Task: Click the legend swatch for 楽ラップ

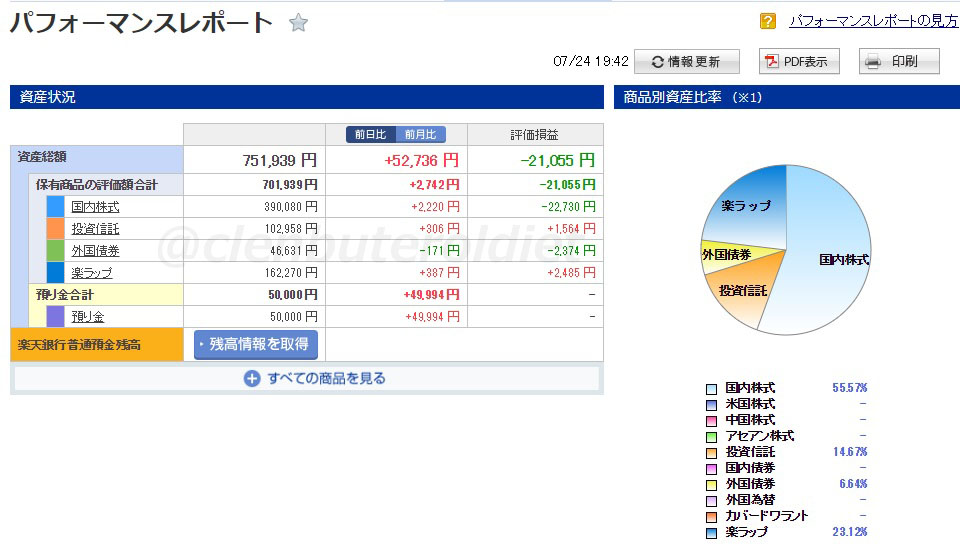Action: click(x=711, y=533)
